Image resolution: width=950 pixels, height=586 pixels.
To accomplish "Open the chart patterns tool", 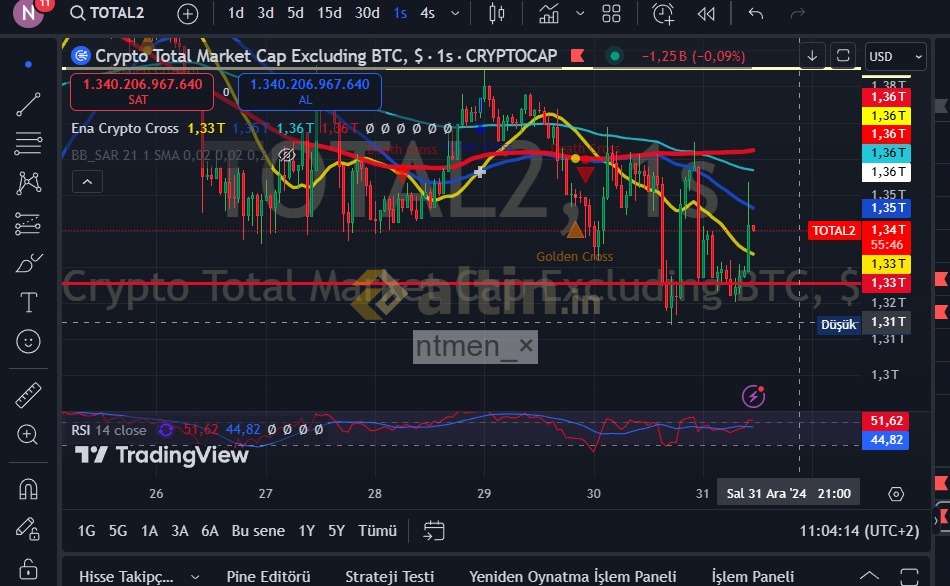I will (28, 182).
